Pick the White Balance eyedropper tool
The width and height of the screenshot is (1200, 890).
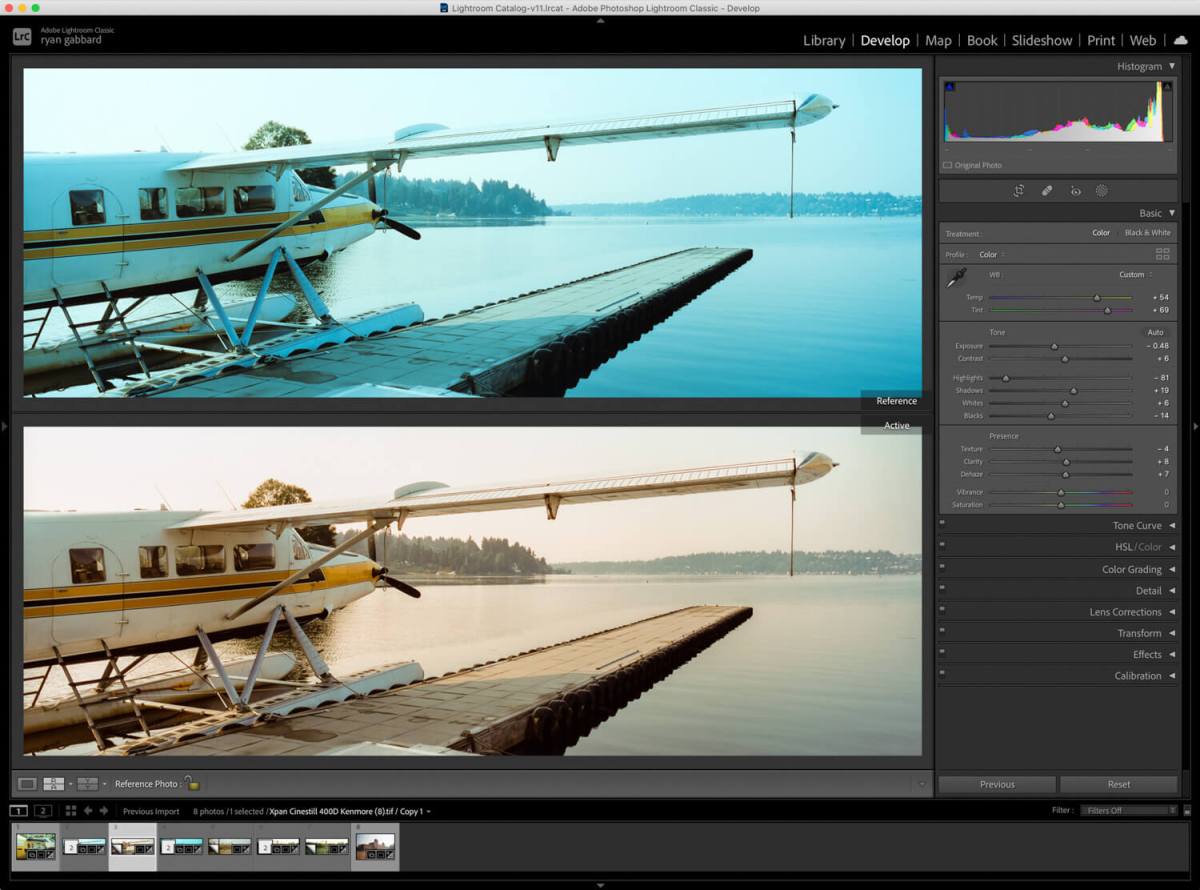(955, 279)
